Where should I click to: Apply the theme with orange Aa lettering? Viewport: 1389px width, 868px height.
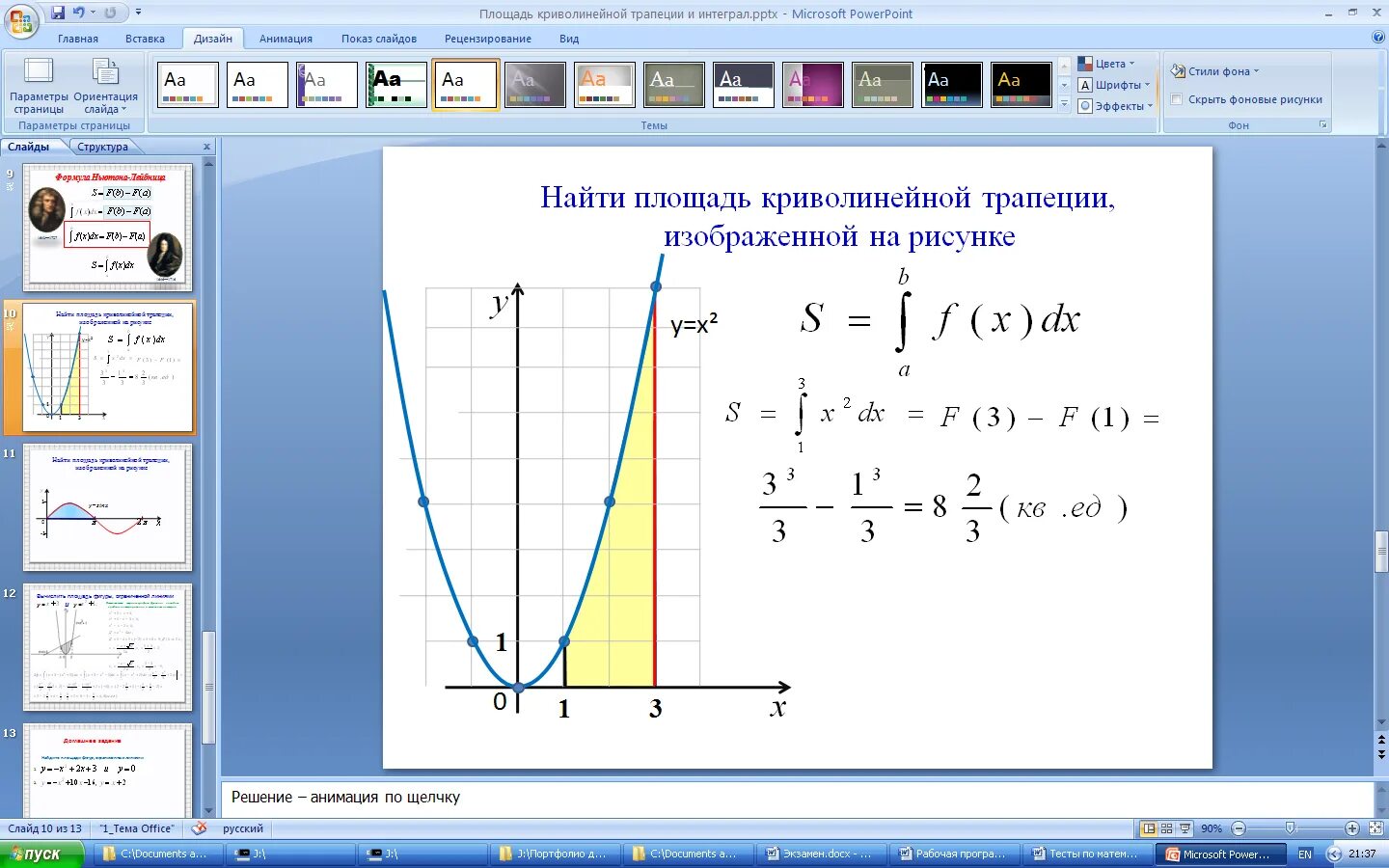click(605, 85)
